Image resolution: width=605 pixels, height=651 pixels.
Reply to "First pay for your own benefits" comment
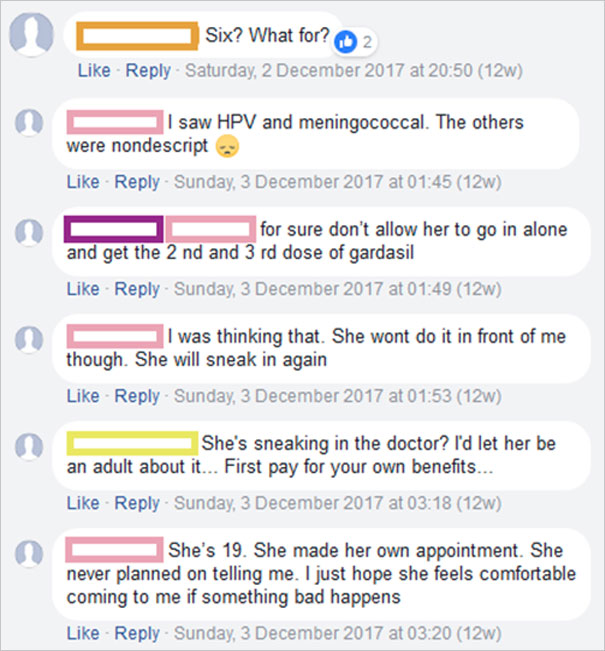137,503
